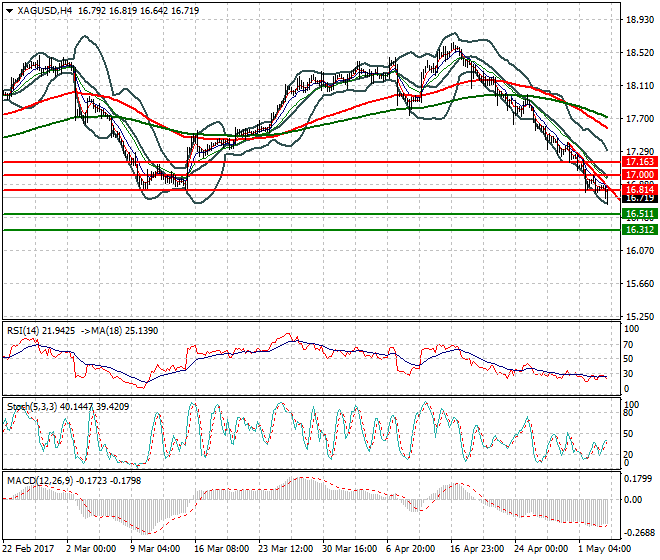Click the black 16.719 current price tag
The width and height of the screenshot is (660, 560).
click(639, 199)
